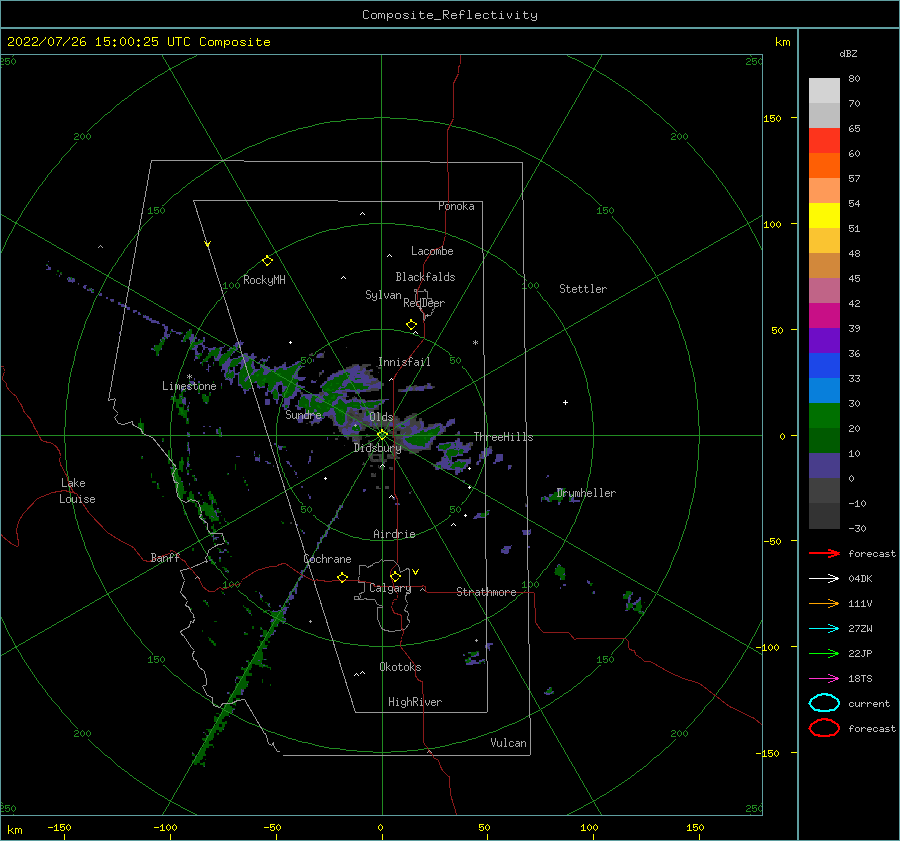Click the magenta 18TS arrow icon
Viewport: 900px width, 841px height.
pos(824,679)
